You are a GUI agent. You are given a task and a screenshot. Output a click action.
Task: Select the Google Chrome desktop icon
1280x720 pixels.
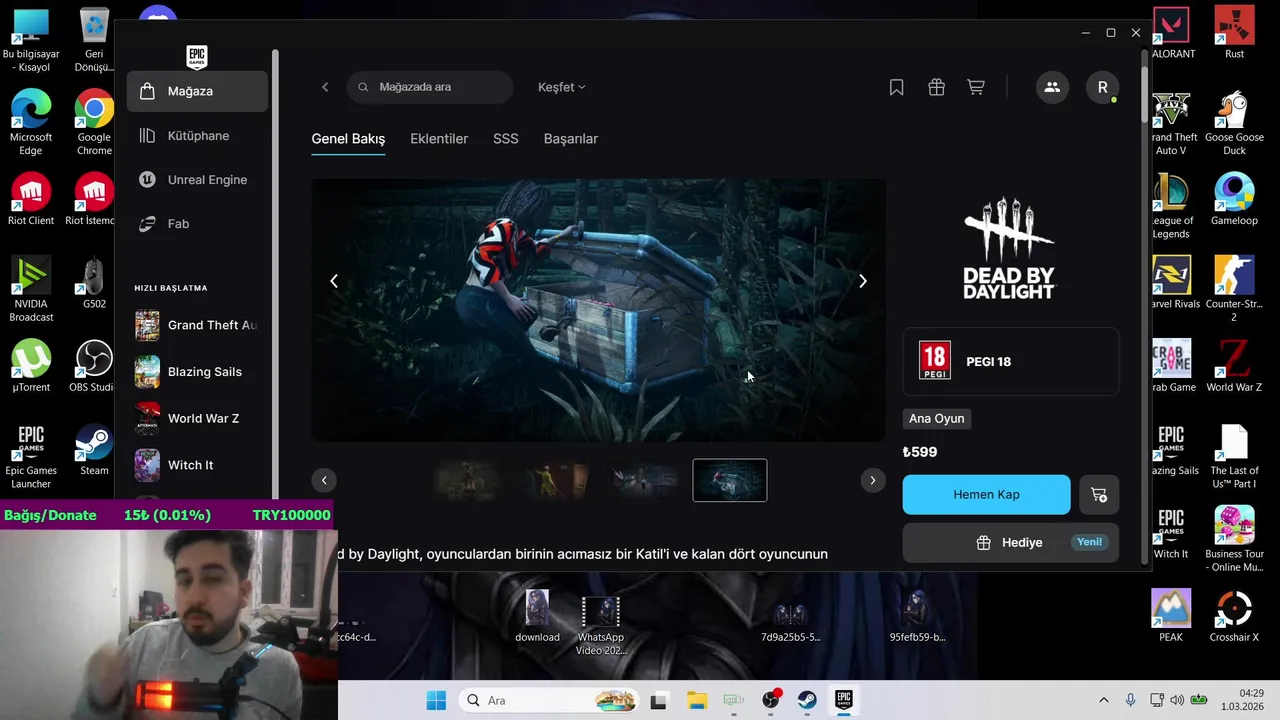(94, 123)
